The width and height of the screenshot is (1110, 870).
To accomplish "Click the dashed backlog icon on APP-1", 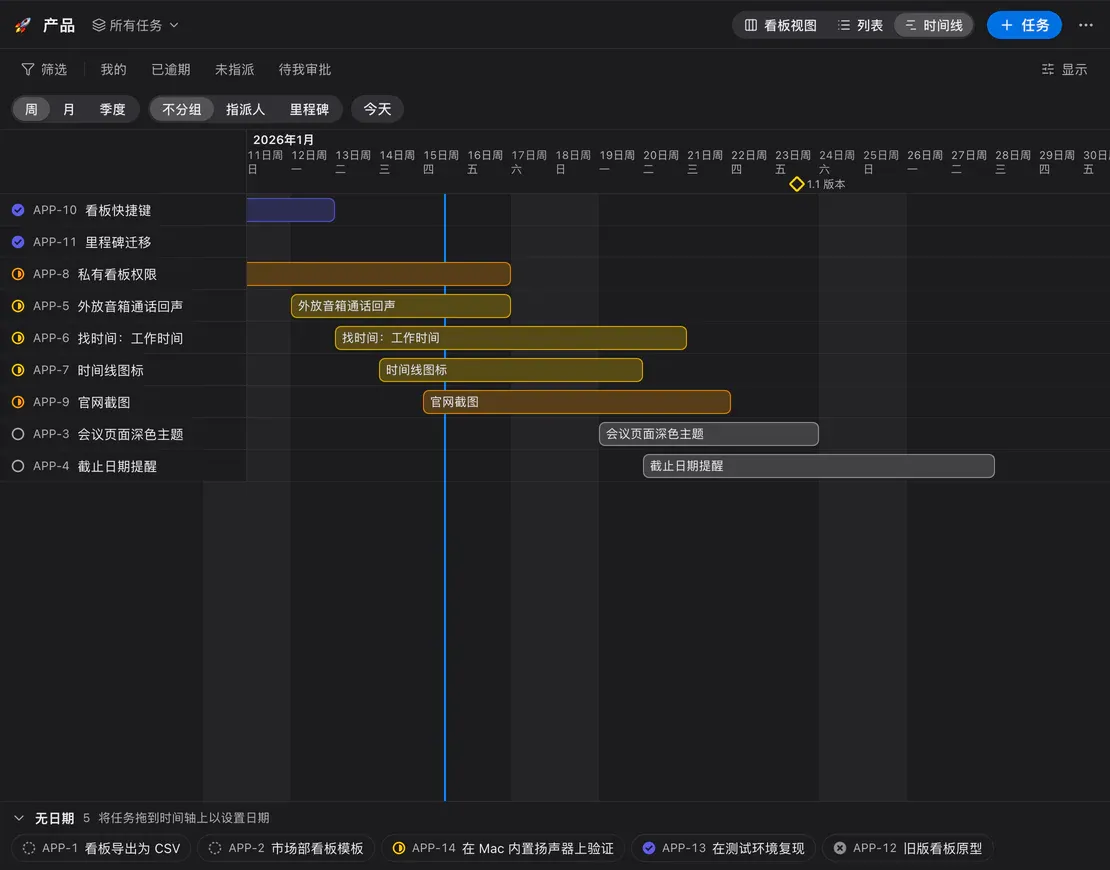I will click(x=29, y=848).
